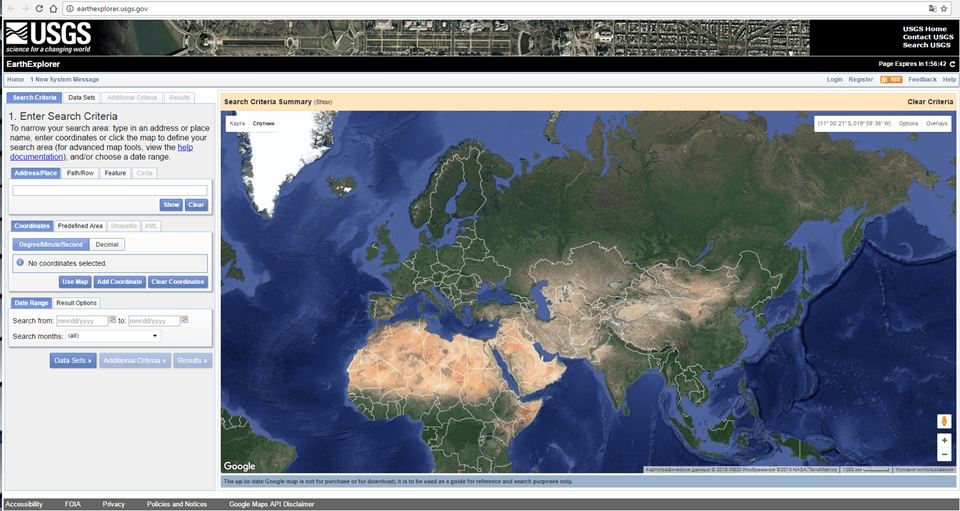Switch to the Data Sets tab

click(82, 98)
